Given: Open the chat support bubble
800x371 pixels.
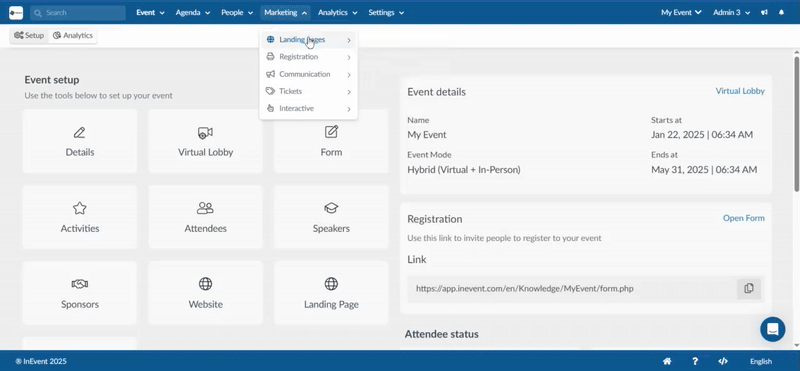Looking at the screenshot, I should point(772,329).
